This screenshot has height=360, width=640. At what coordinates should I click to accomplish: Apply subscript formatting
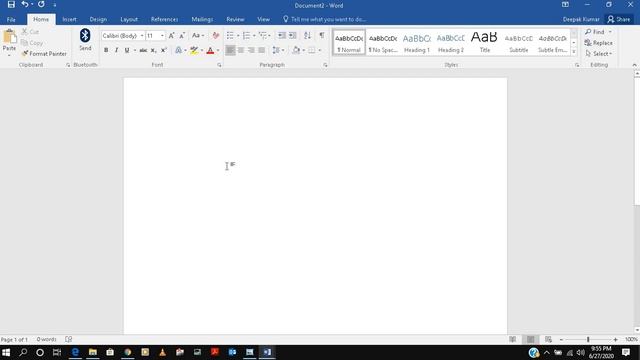[153, 50]
